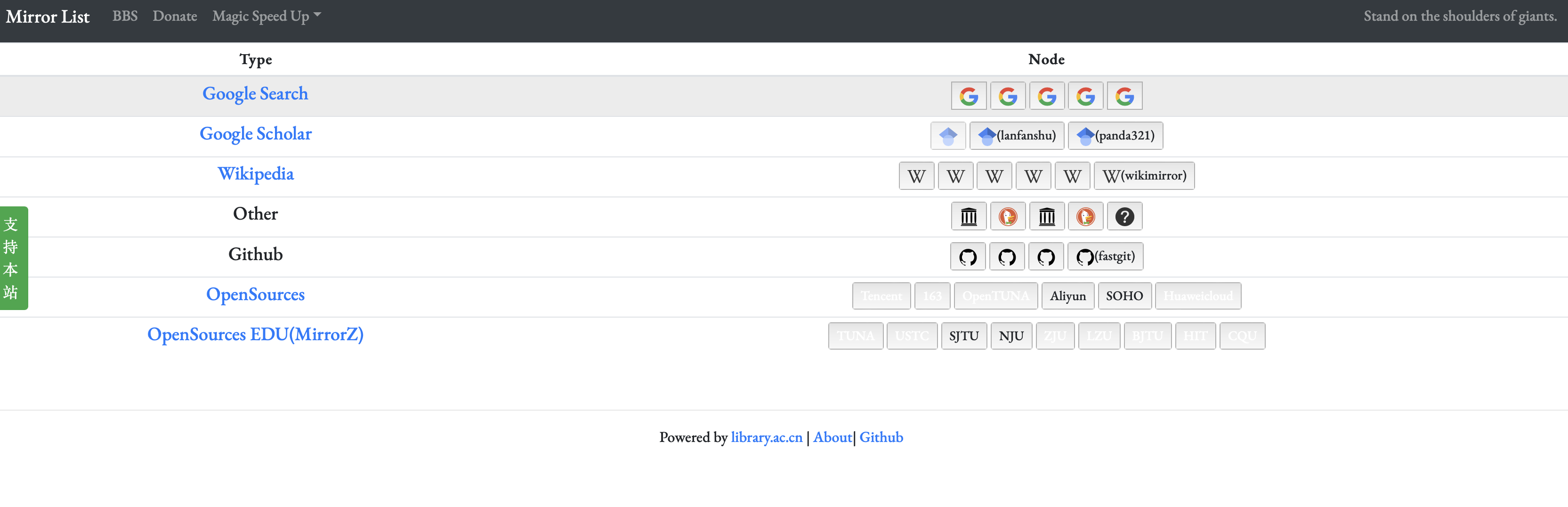
Task: Open the About footer link
Action: [832, 438]
